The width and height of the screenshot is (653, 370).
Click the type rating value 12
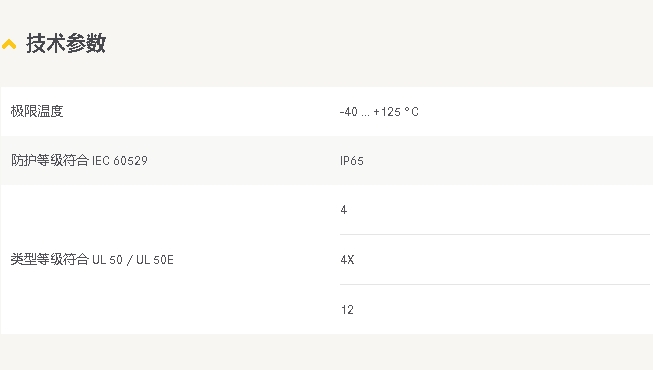pyautogui.click(x=347, y=310)
